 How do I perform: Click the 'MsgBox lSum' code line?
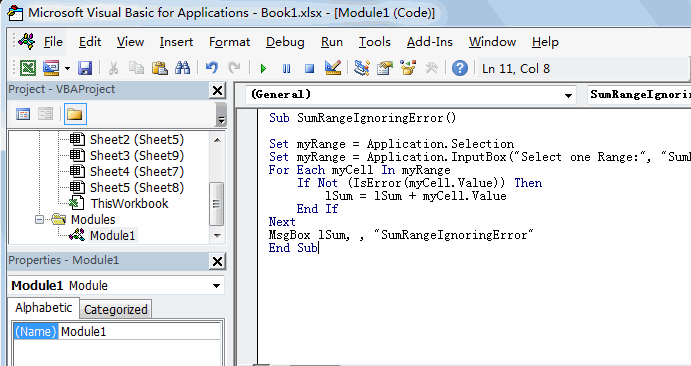[x=401, y=235]
